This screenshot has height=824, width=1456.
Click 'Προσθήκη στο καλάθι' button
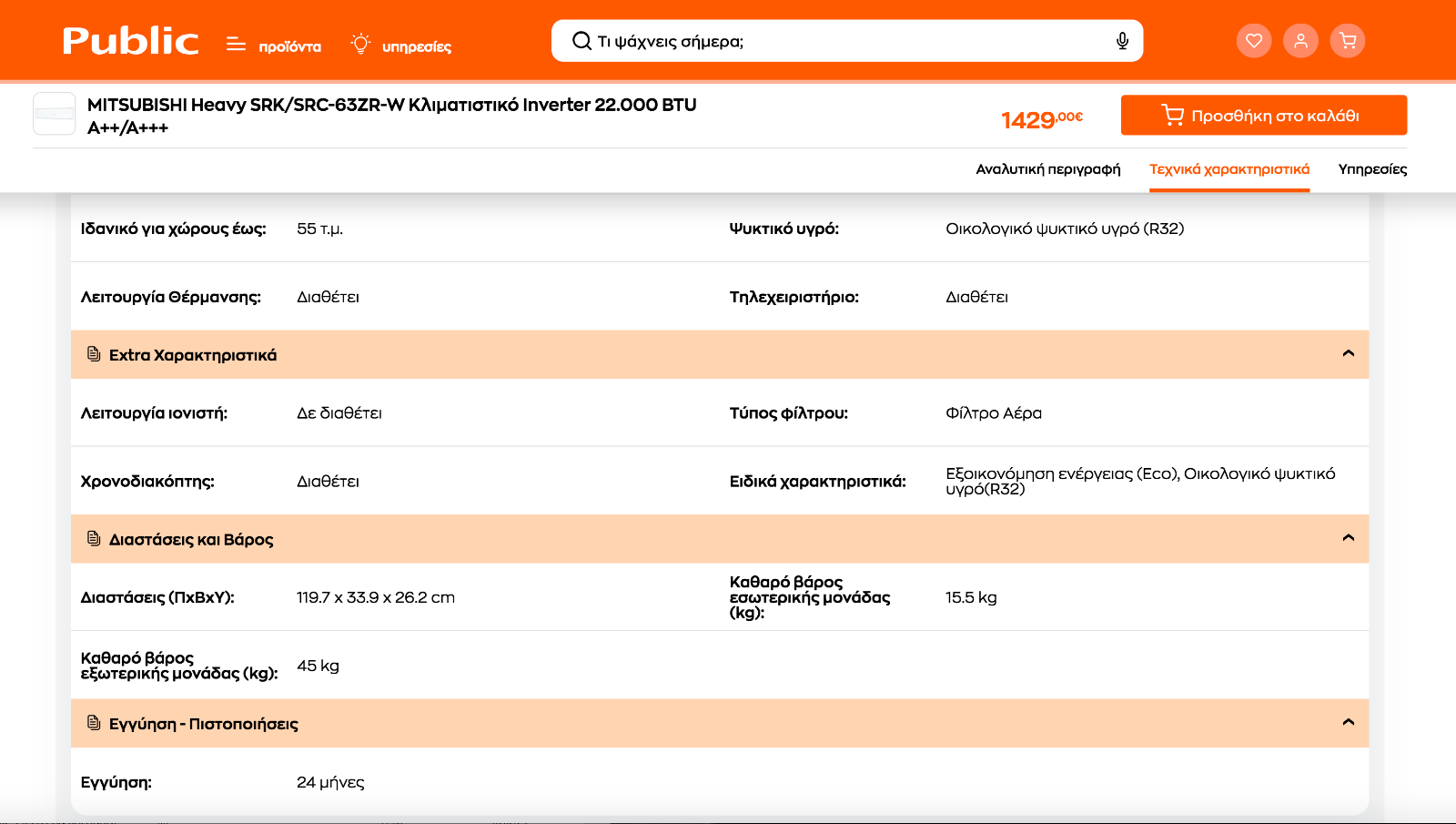1264,115
